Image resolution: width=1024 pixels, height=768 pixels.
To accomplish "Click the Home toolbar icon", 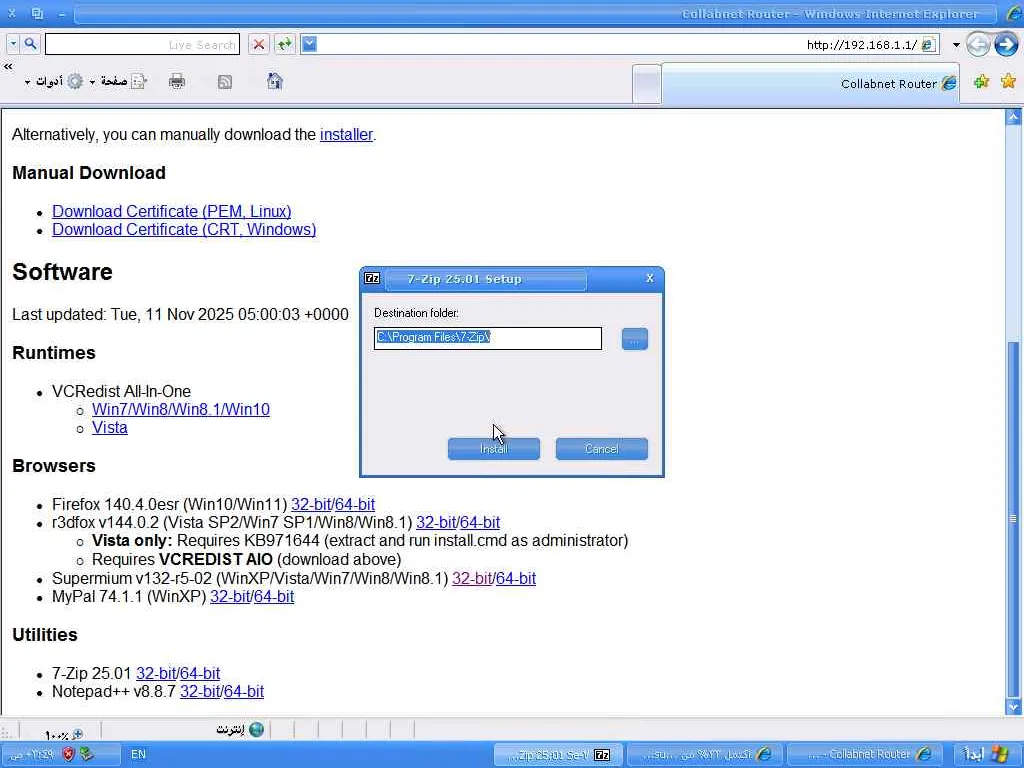I will pos(275,81).
